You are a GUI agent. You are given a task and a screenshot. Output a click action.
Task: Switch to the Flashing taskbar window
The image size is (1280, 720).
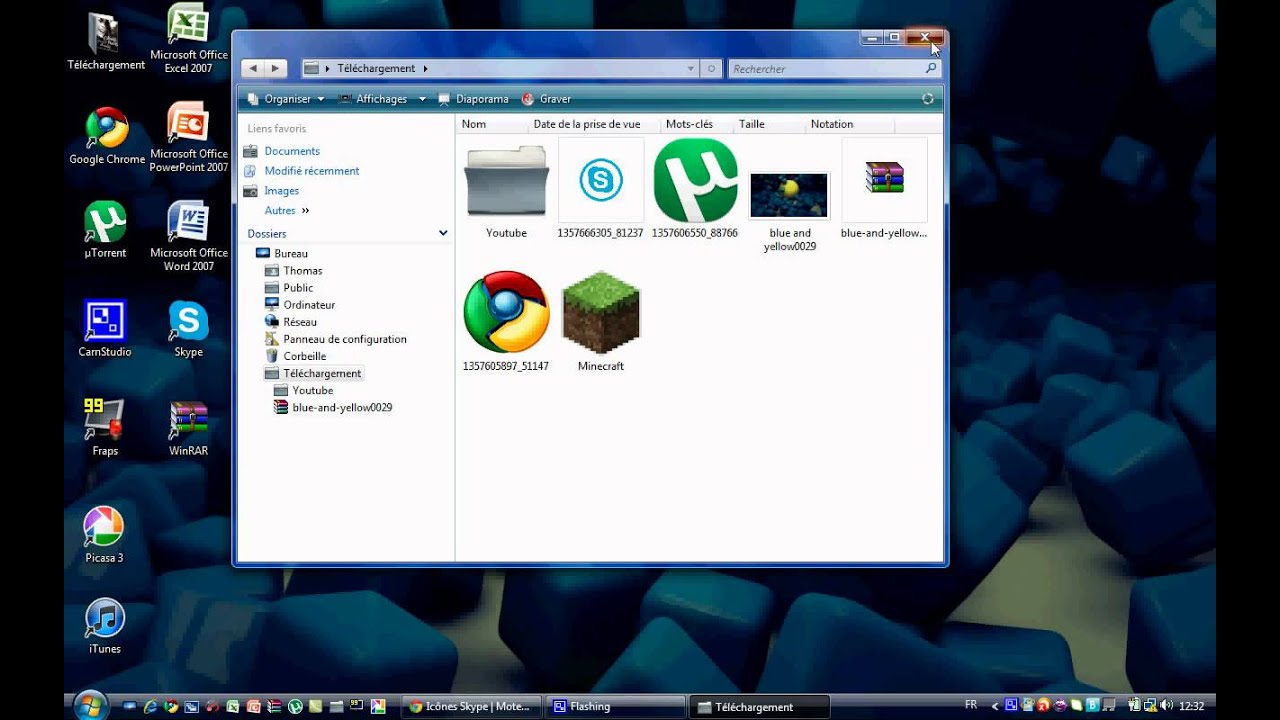[x=616, y=706]
